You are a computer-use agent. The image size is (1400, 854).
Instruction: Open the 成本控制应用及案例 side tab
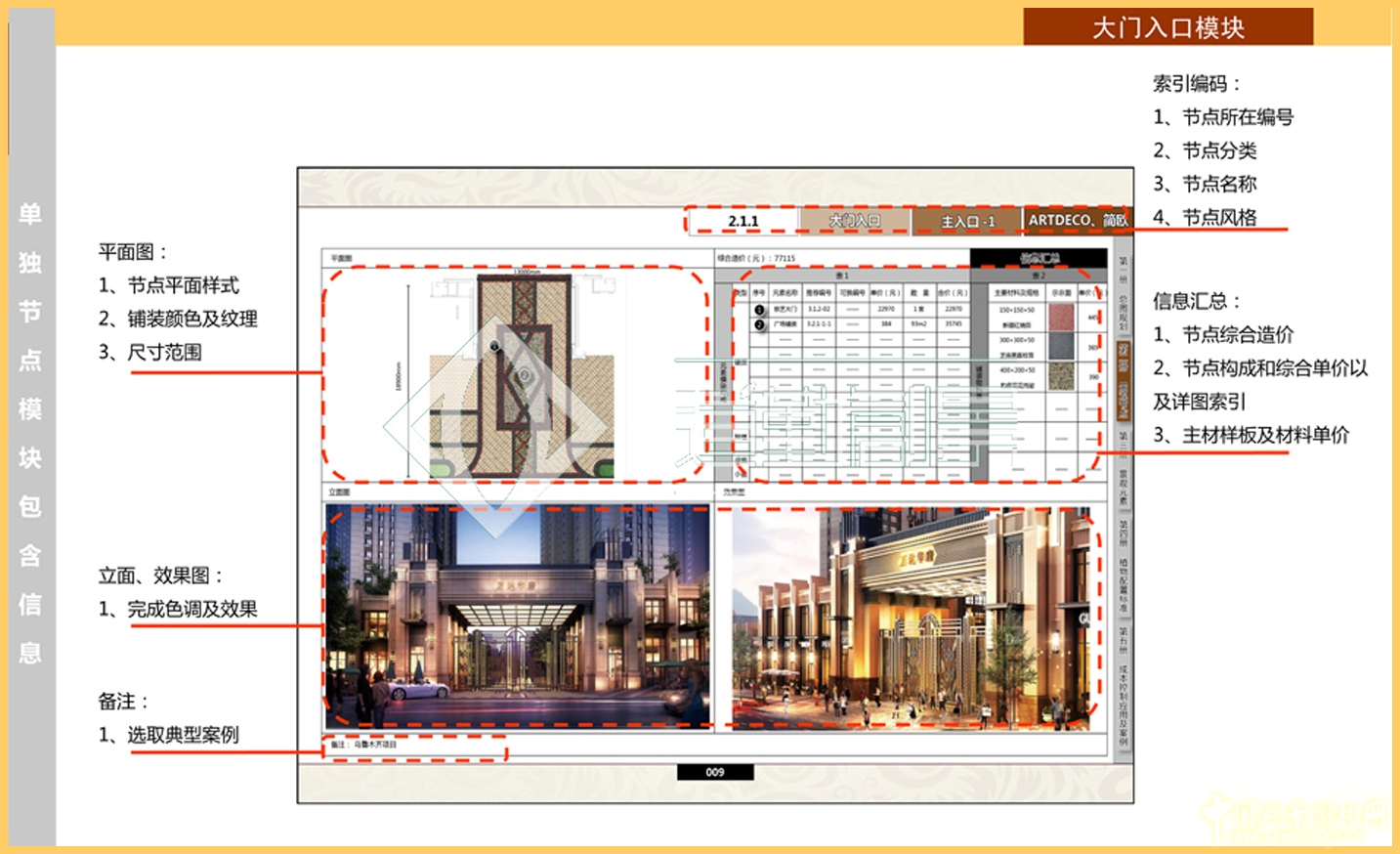tap(1124, 705)
